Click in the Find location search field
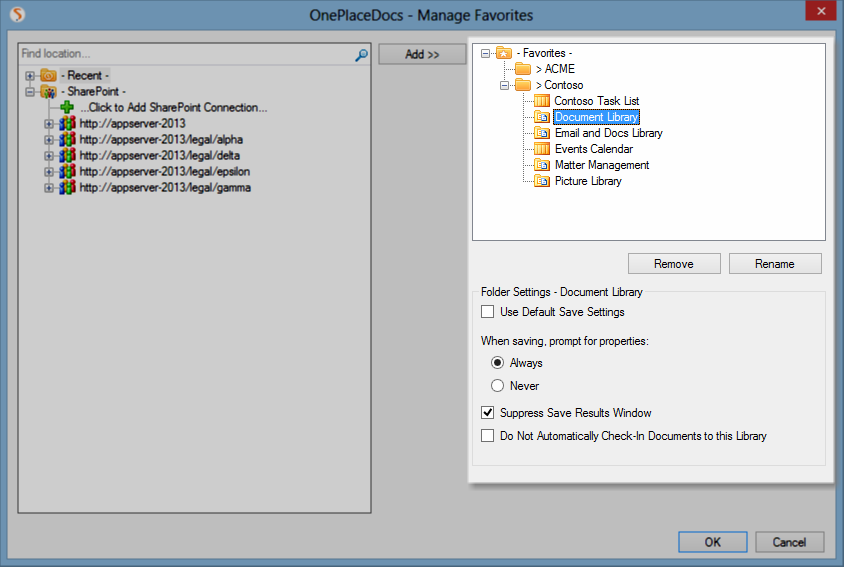844x567 pixels. tap(185, 54)
